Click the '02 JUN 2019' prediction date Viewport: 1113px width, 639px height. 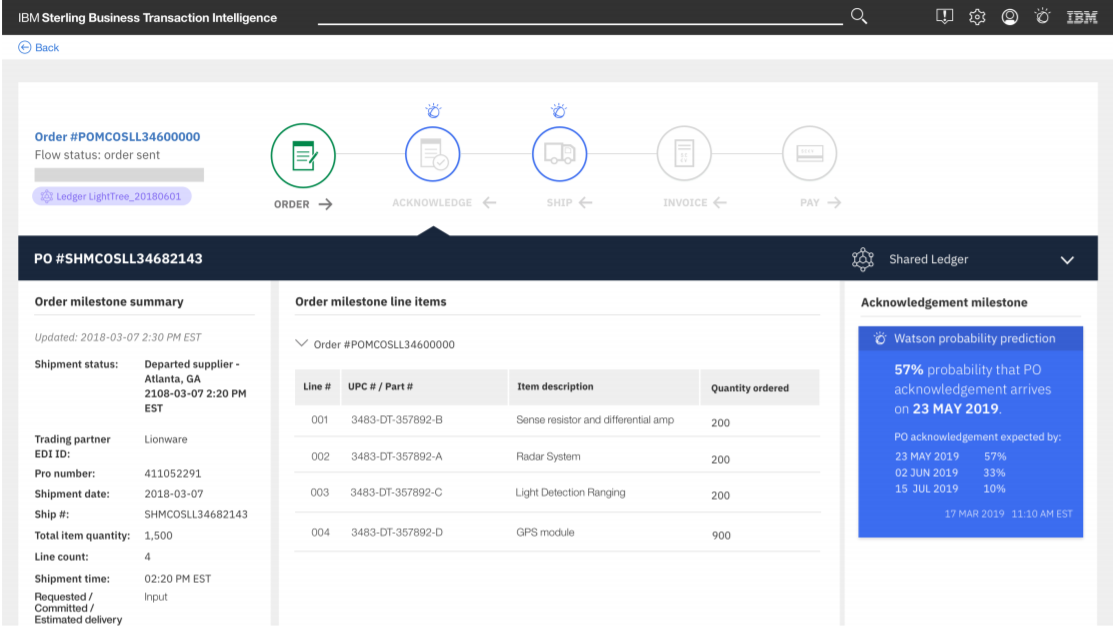coord(926,473)
